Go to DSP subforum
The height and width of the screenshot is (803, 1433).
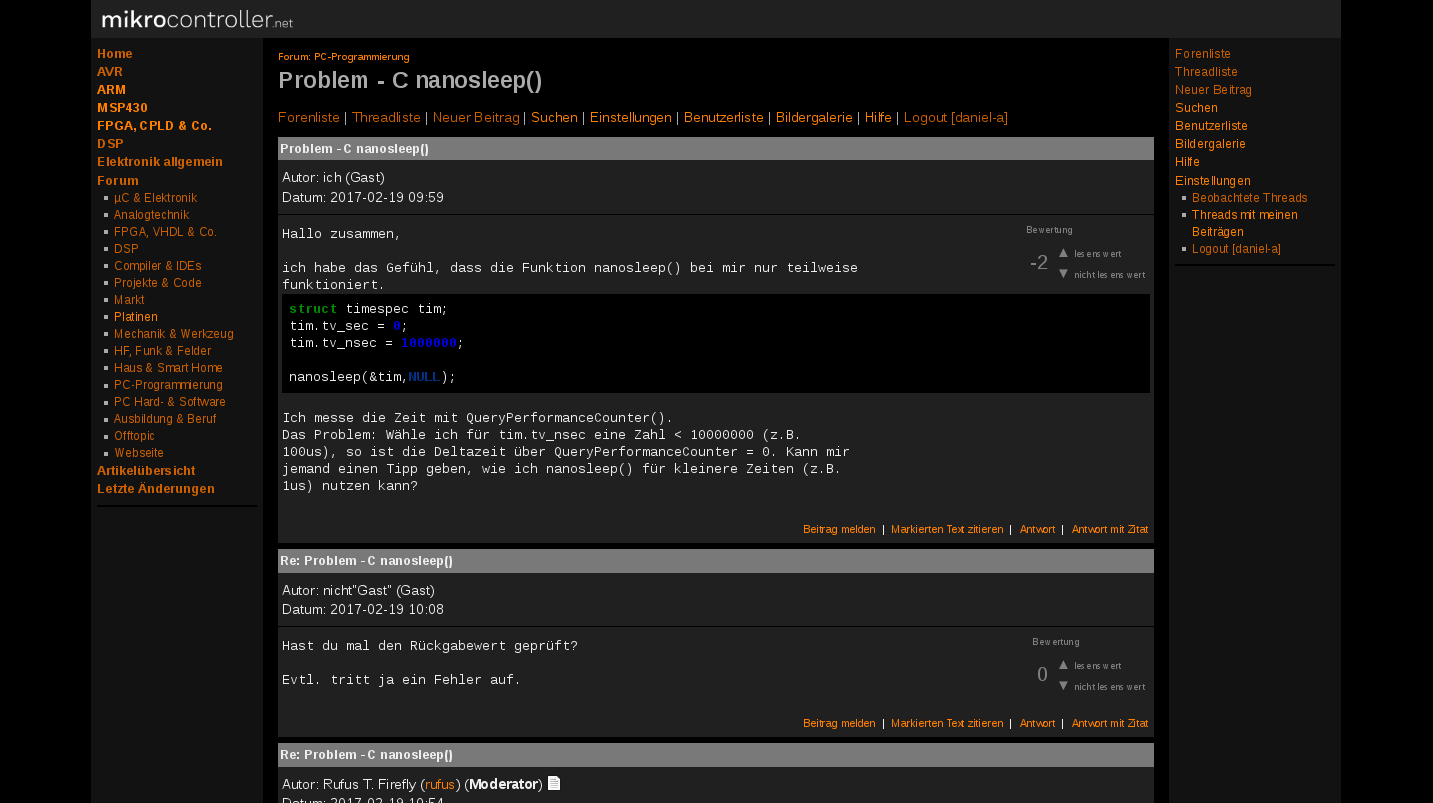pyautogui.click(x=126, y=249)
